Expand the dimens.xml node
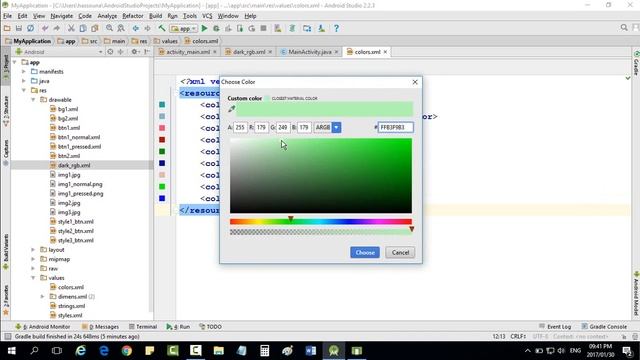The width and height of the screenshot is (640, 360). (x=42, y=296)
